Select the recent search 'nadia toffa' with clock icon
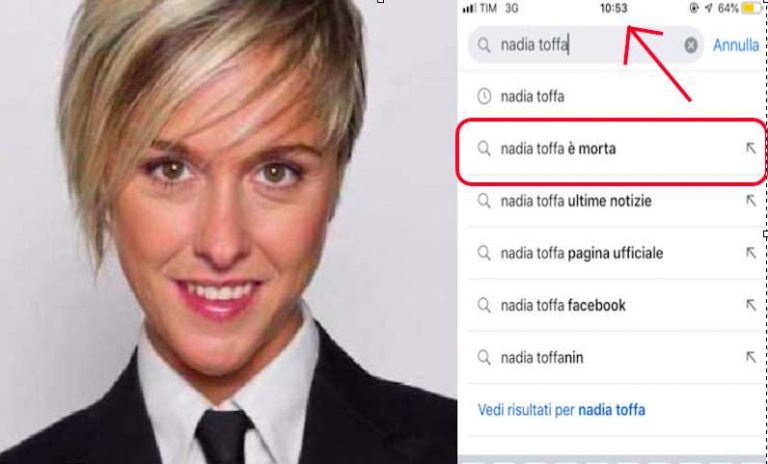 click(613, 96)
